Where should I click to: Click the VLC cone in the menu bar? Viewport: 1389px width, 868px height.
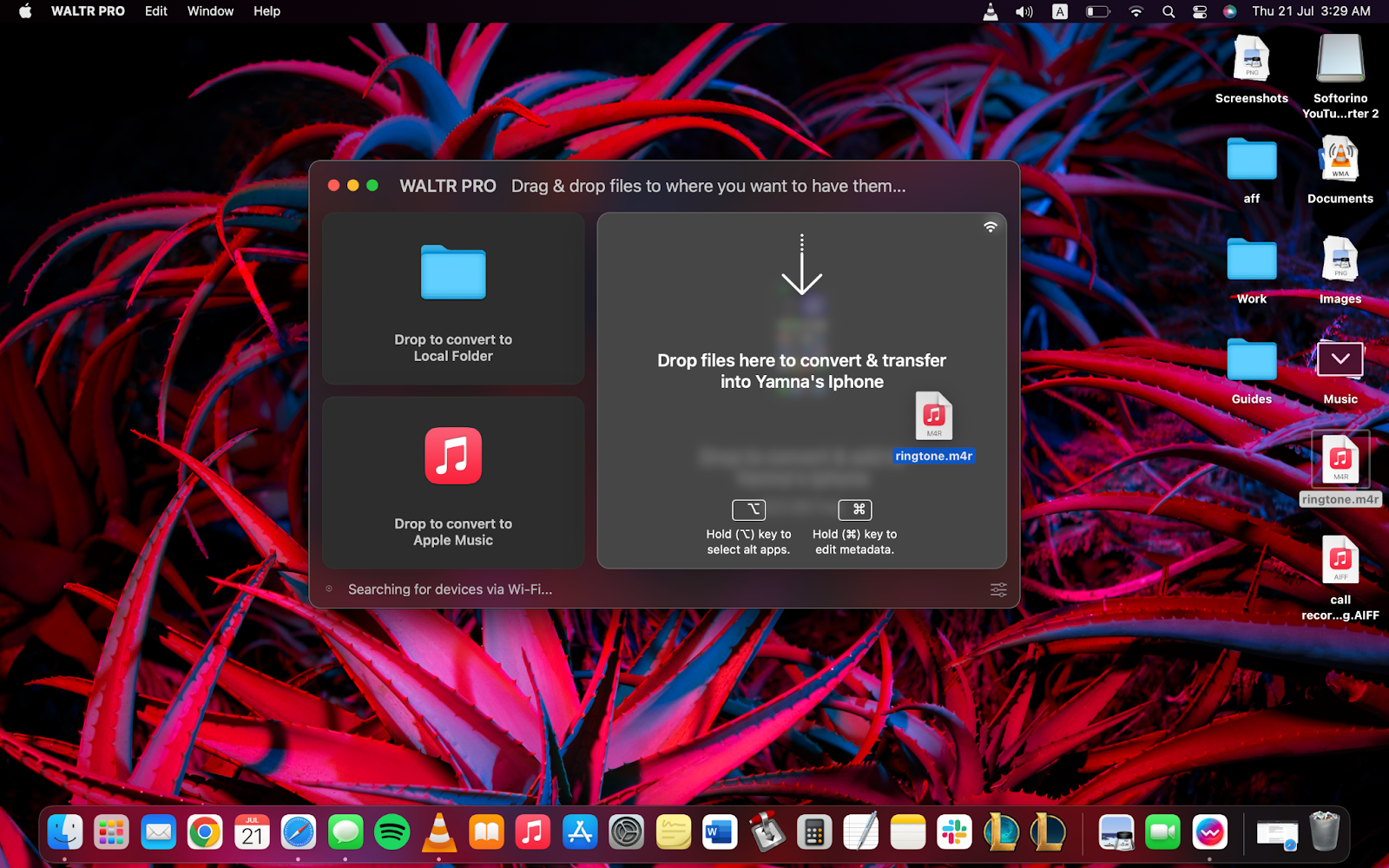tap(991, 11)
